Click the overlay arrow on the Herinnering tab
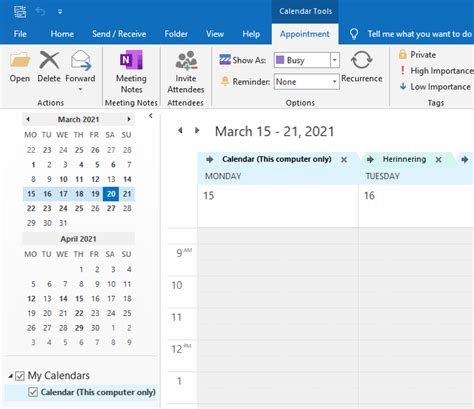Viewport: 474px width, 409px height. [x=370, y=159]
